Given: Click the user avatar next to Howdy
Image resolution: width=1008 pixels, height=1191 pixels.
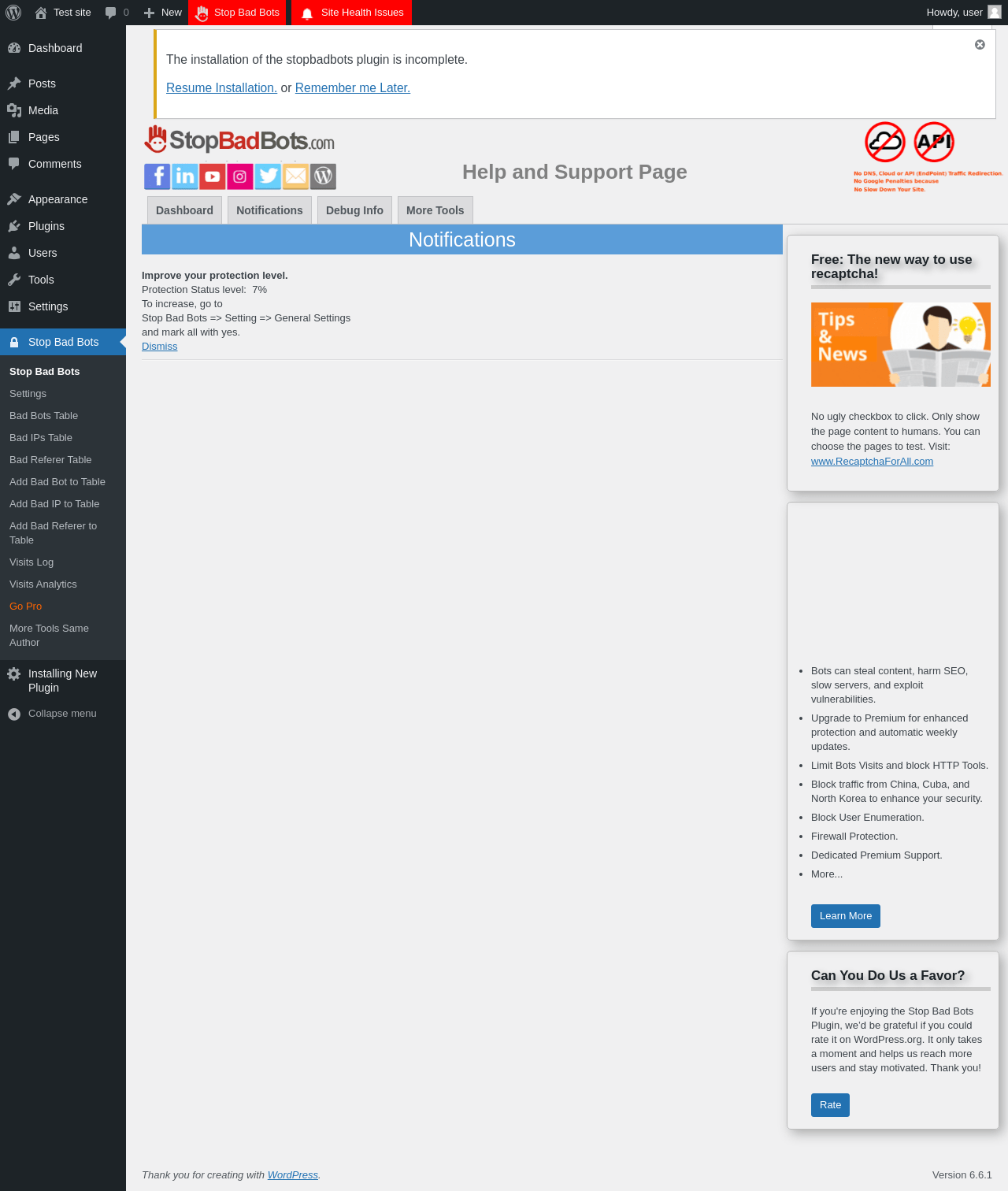Looking at the screenshot, I should coord(995,12).
